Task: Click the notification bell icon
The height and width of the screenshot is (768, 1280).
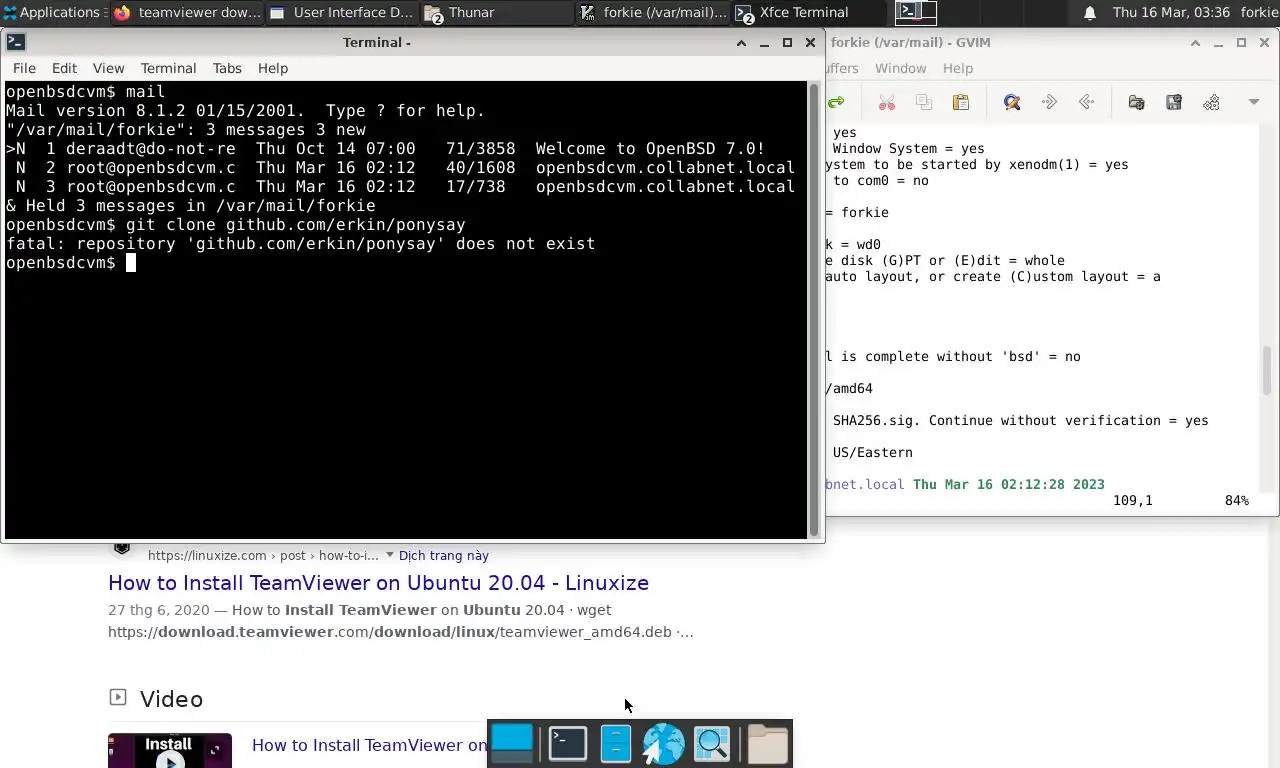Action: (1090, 12)
